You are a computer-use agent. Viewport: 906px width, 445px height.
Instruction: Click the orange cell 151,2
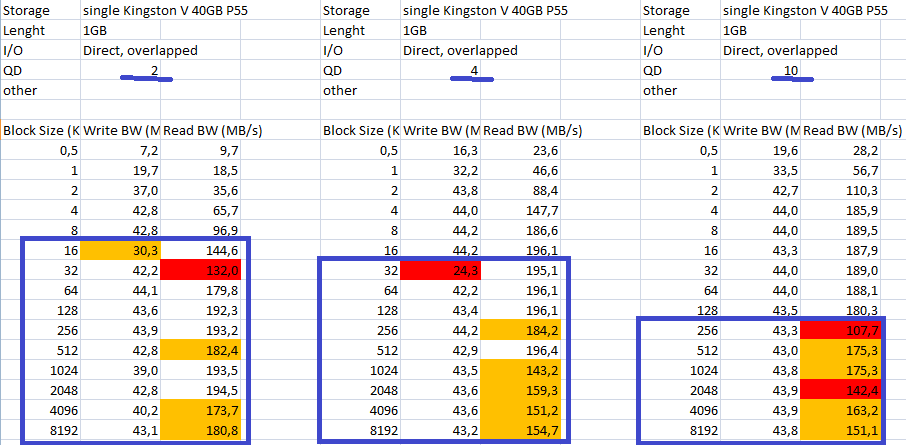521,410
